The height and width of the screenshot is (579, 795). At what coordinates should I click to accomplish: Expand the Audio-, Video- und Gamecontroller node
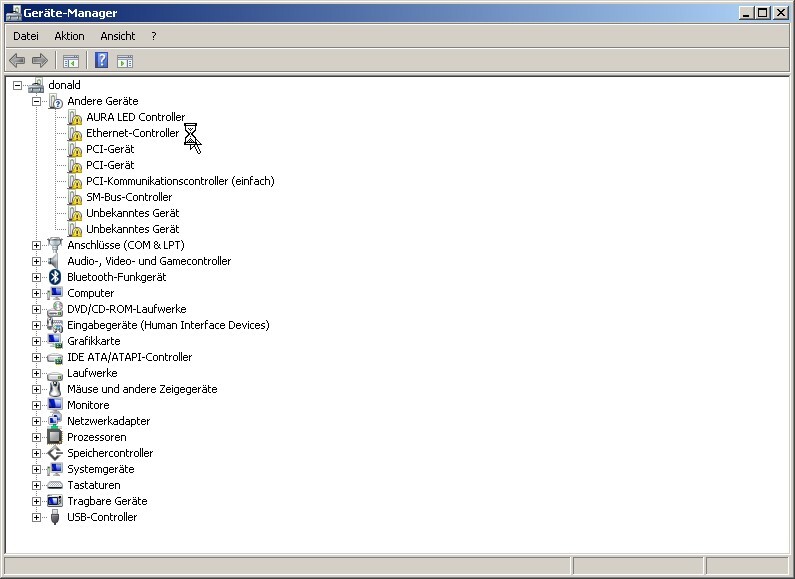pyautogui.click(x=36, y=261)
